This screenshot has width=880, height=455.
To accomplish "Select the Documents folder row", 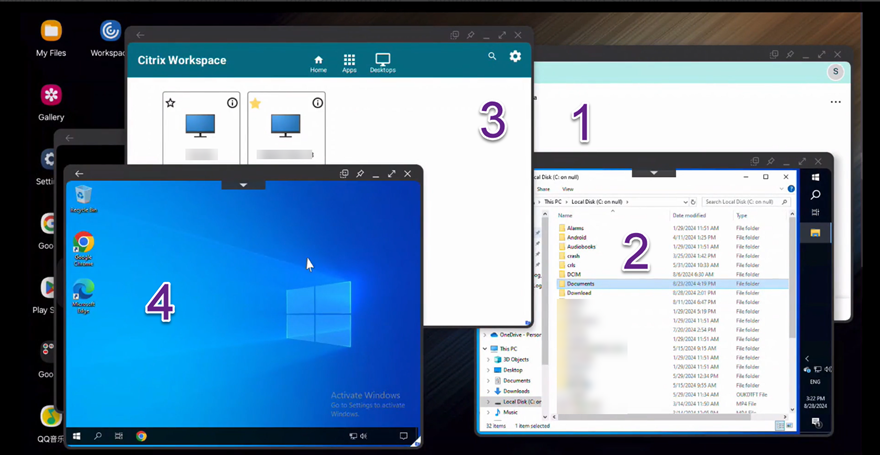I will point(672,284).
